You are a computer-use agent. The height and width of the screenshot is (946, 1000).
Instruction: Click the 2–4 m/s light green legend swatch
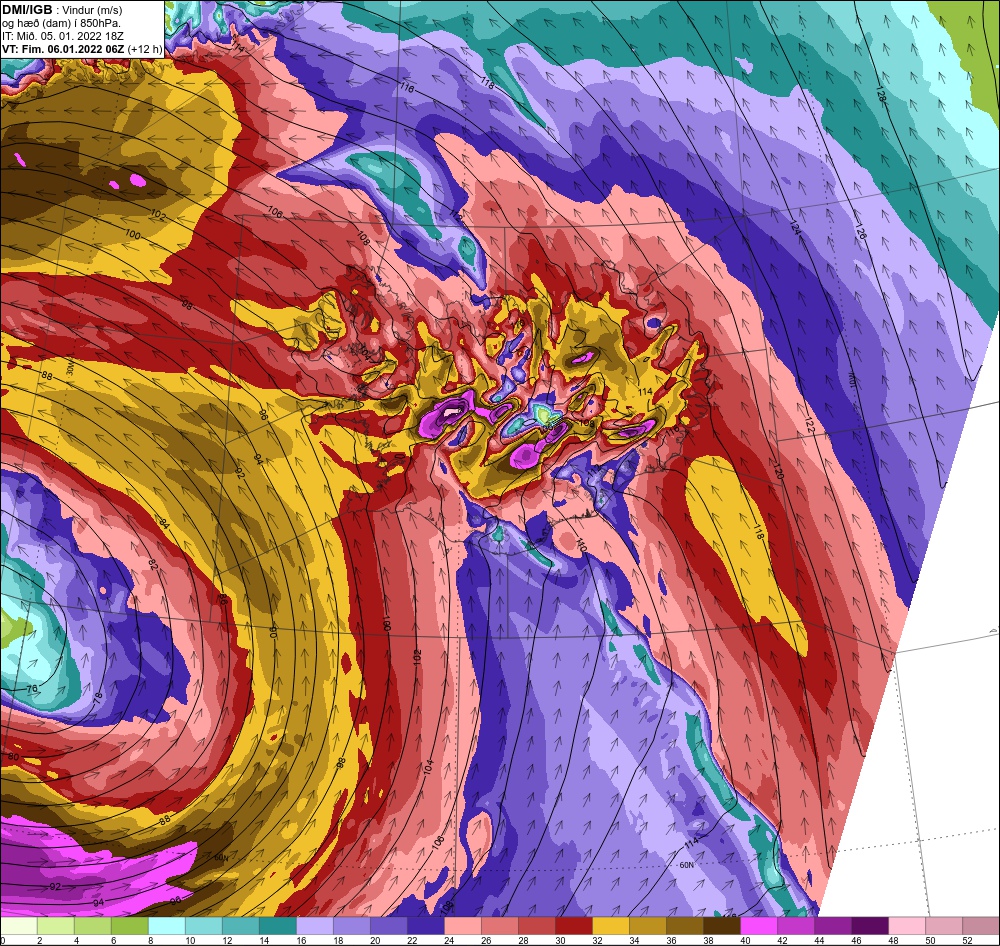56,926
